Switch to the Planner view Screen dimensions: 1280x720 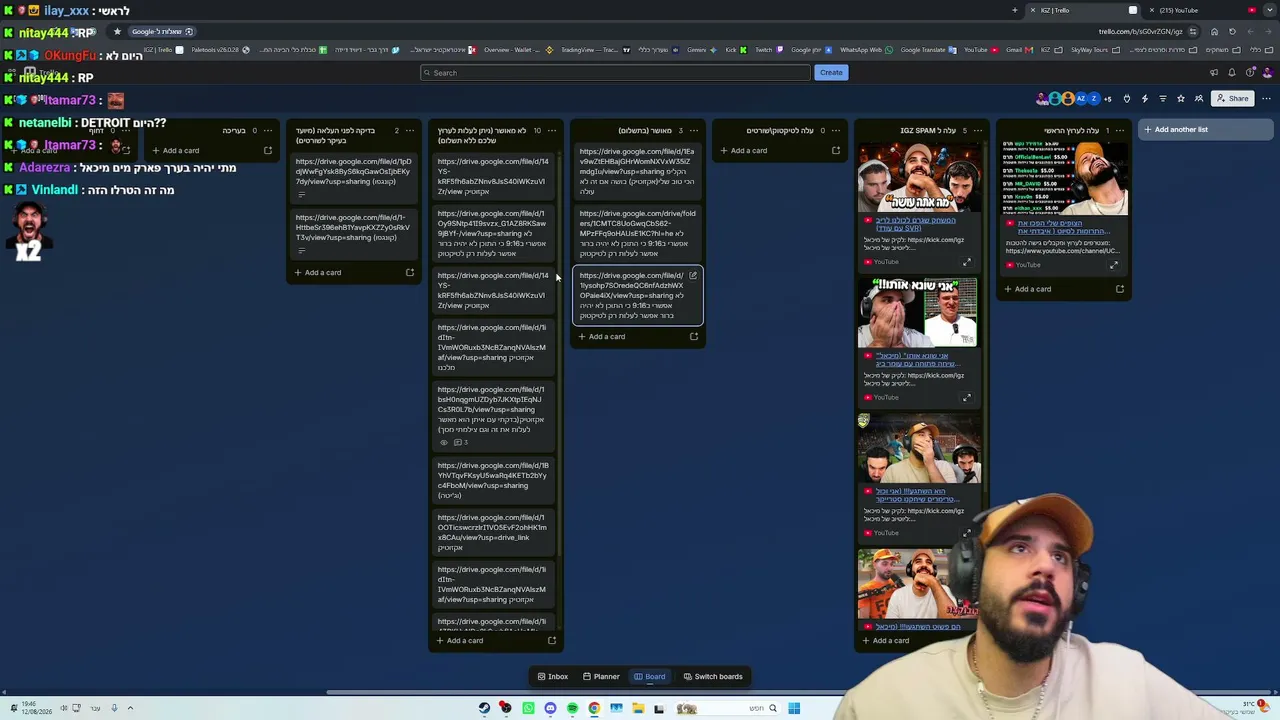[x=601, y=677]
